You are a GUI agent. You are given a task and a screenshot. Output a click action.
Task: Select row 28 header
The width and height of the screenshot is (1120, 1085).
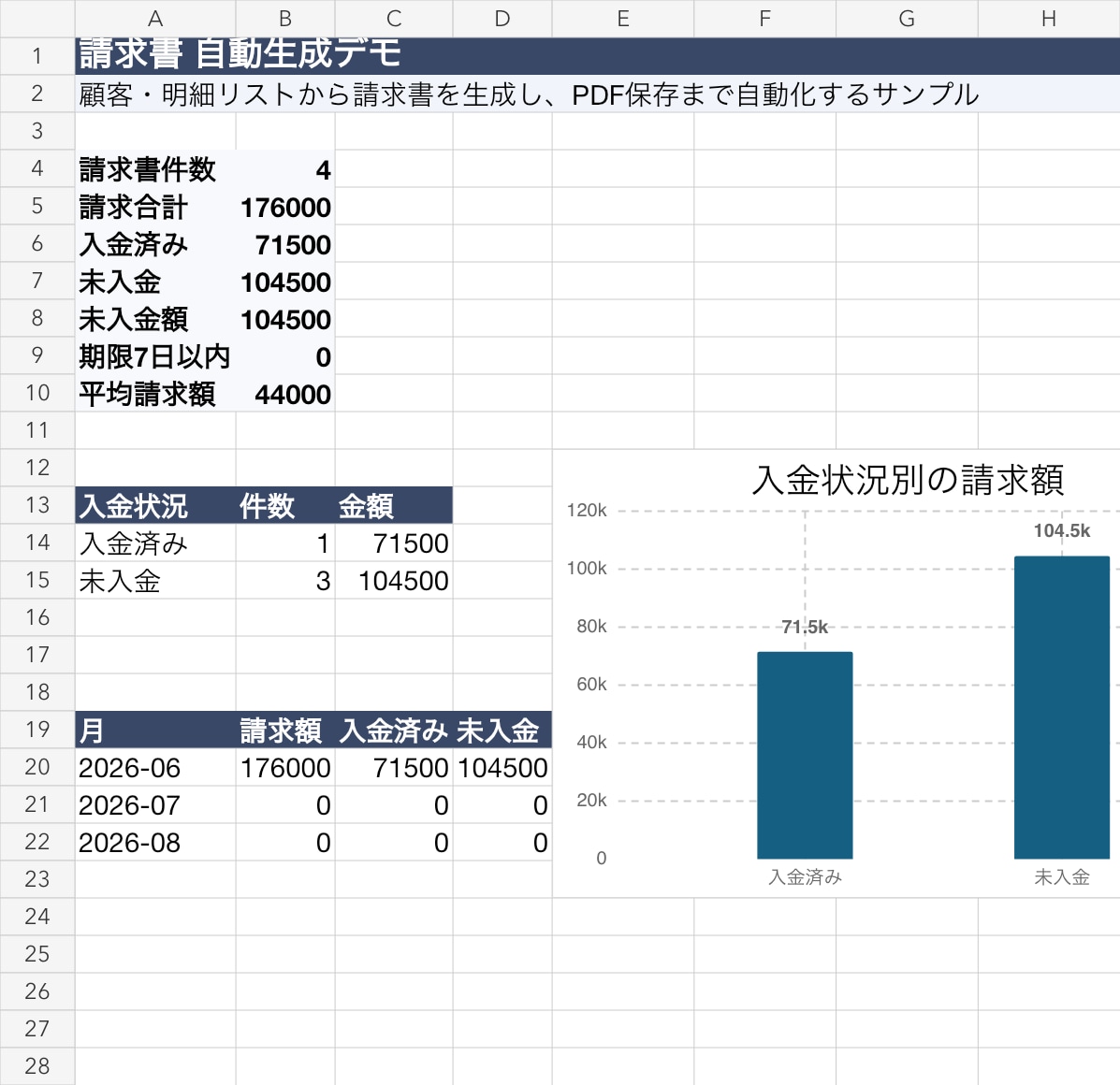pos(37,1065)
